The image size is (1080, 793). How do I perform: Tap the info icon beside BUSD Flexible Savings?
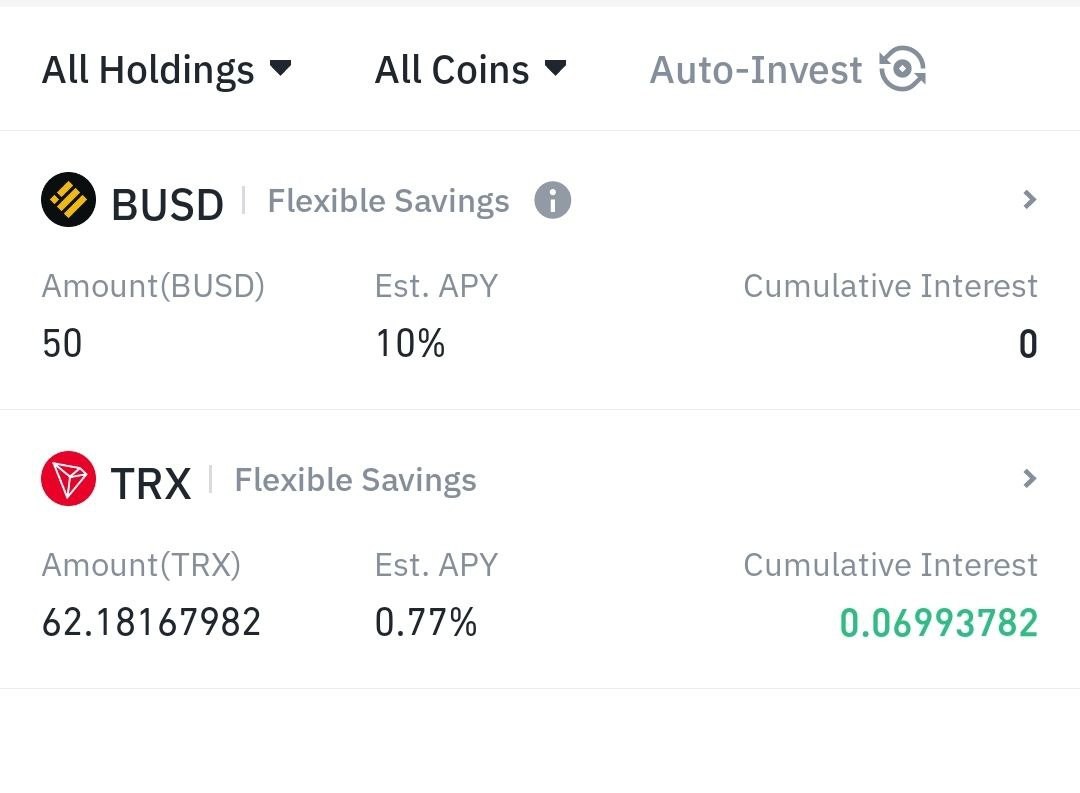pos(552,200)
